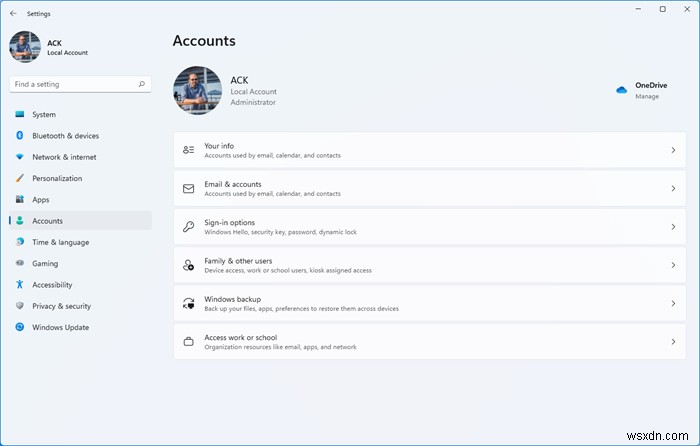Click the Gaming controller icon
The image size is (700, 446).
point(20,263)
